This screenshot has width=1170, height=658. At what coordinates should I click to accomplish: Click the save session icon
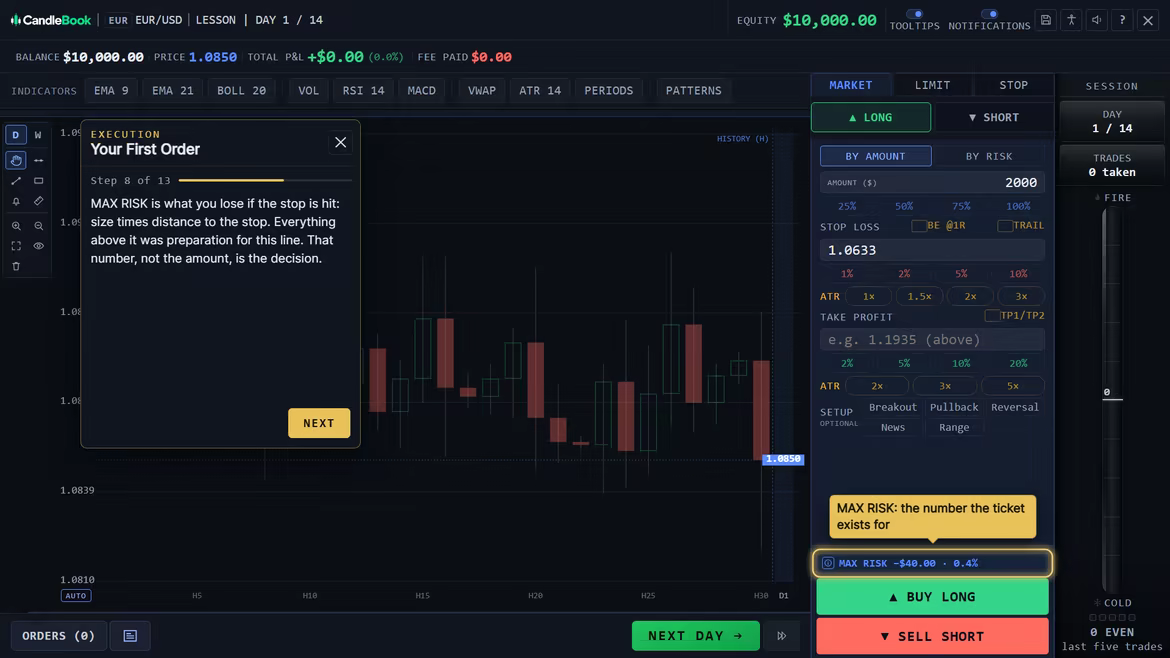1045,20
